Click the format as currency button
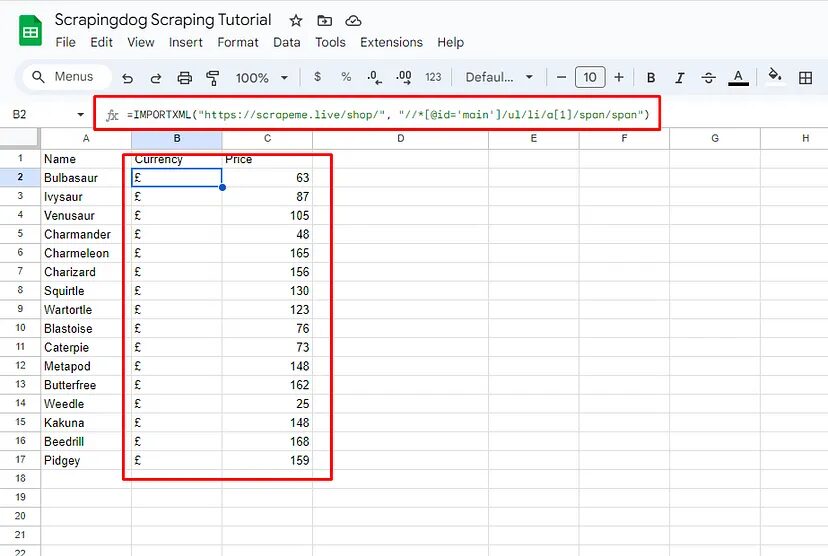This screenshot has height=556, width=828. [x=317, y=78]
